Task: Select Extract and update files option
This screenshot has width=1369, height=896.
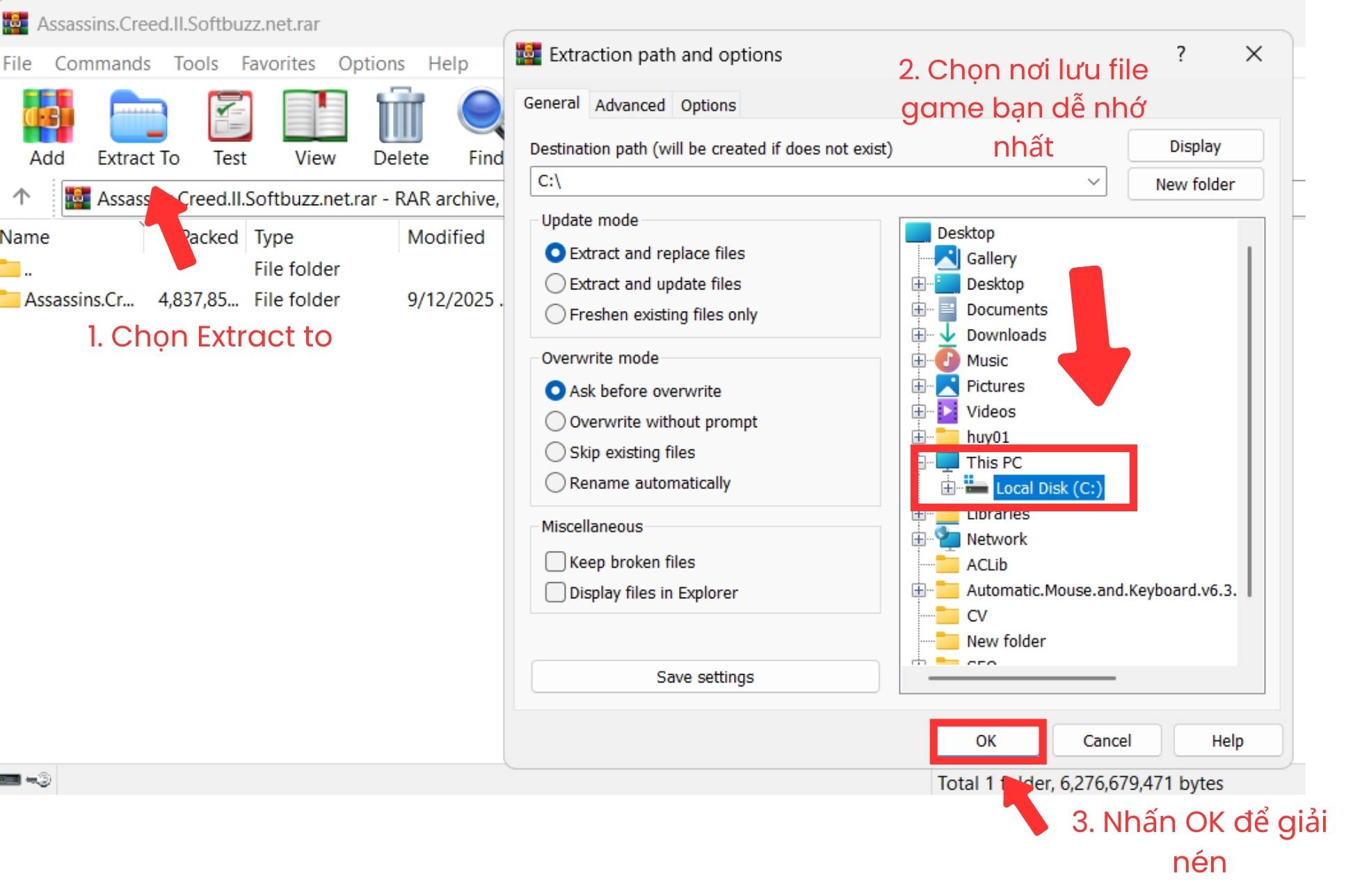Action: pos(643,284)
